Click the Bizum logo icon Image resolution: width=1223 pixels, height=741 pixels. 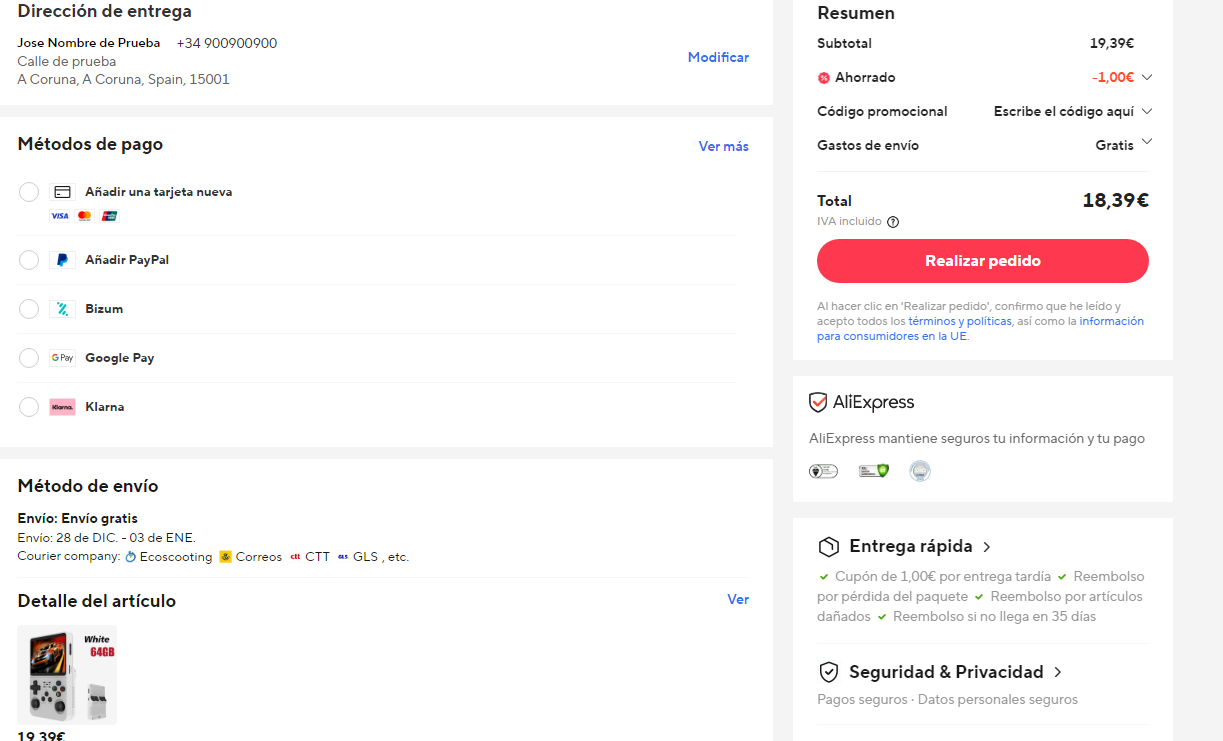pyautogui.click(x=62, y=309)
